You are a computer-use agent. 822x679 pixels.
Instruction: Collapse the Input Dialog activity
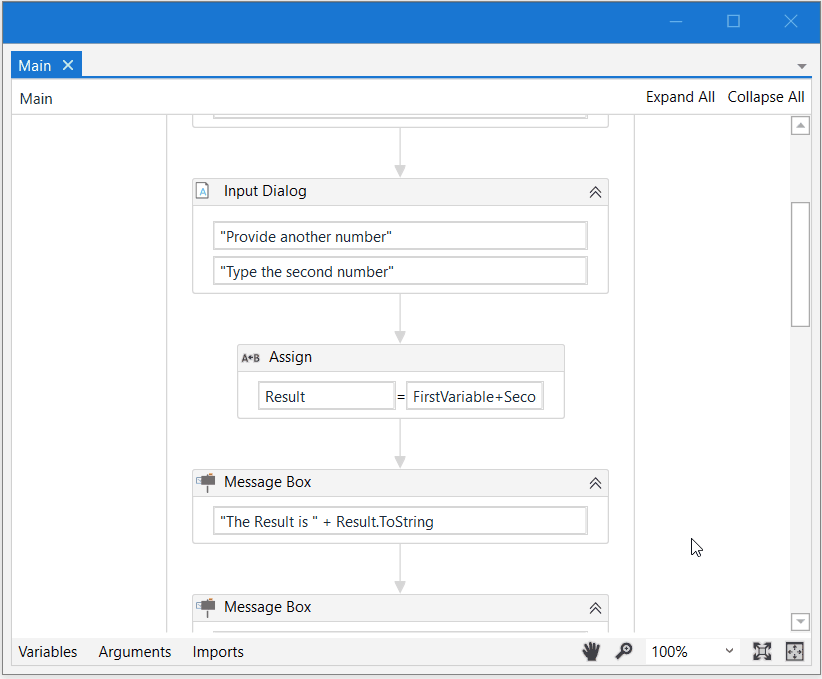coord(595,192)
